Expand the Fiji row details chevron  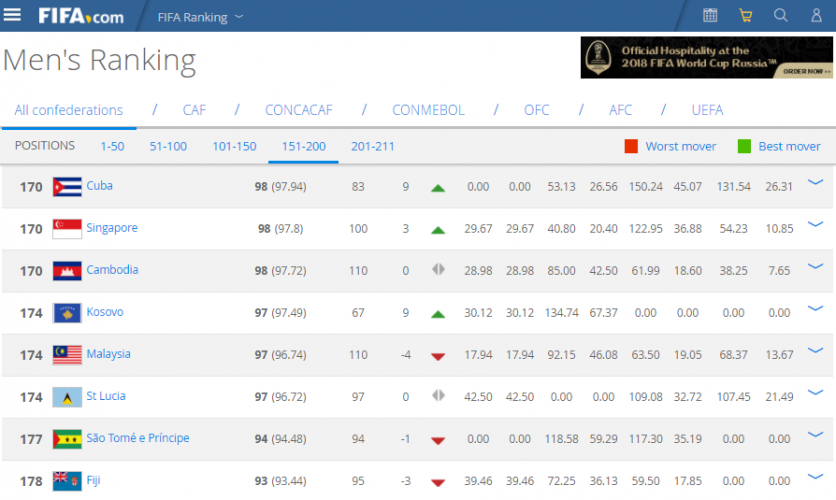[815, 477]
